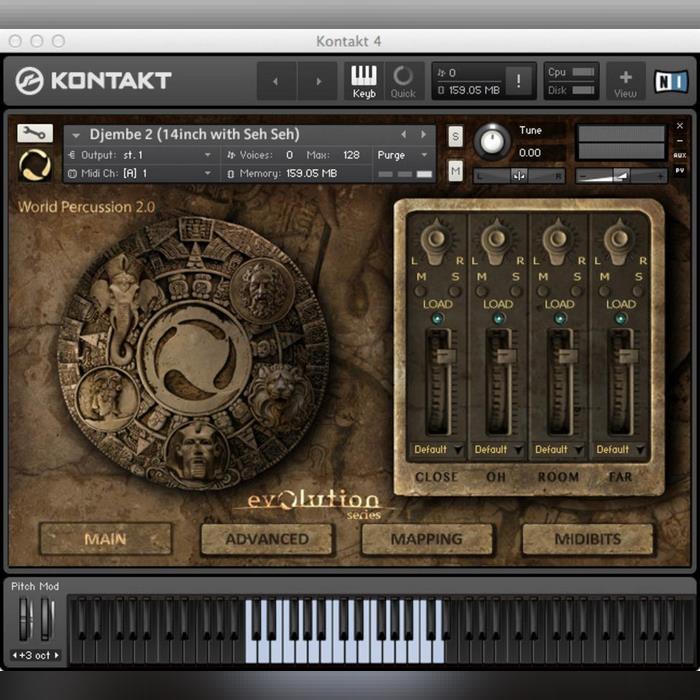The image size is (700, 700).
Task: Expand the Output st. 1 dropdown
Action: 140,155
